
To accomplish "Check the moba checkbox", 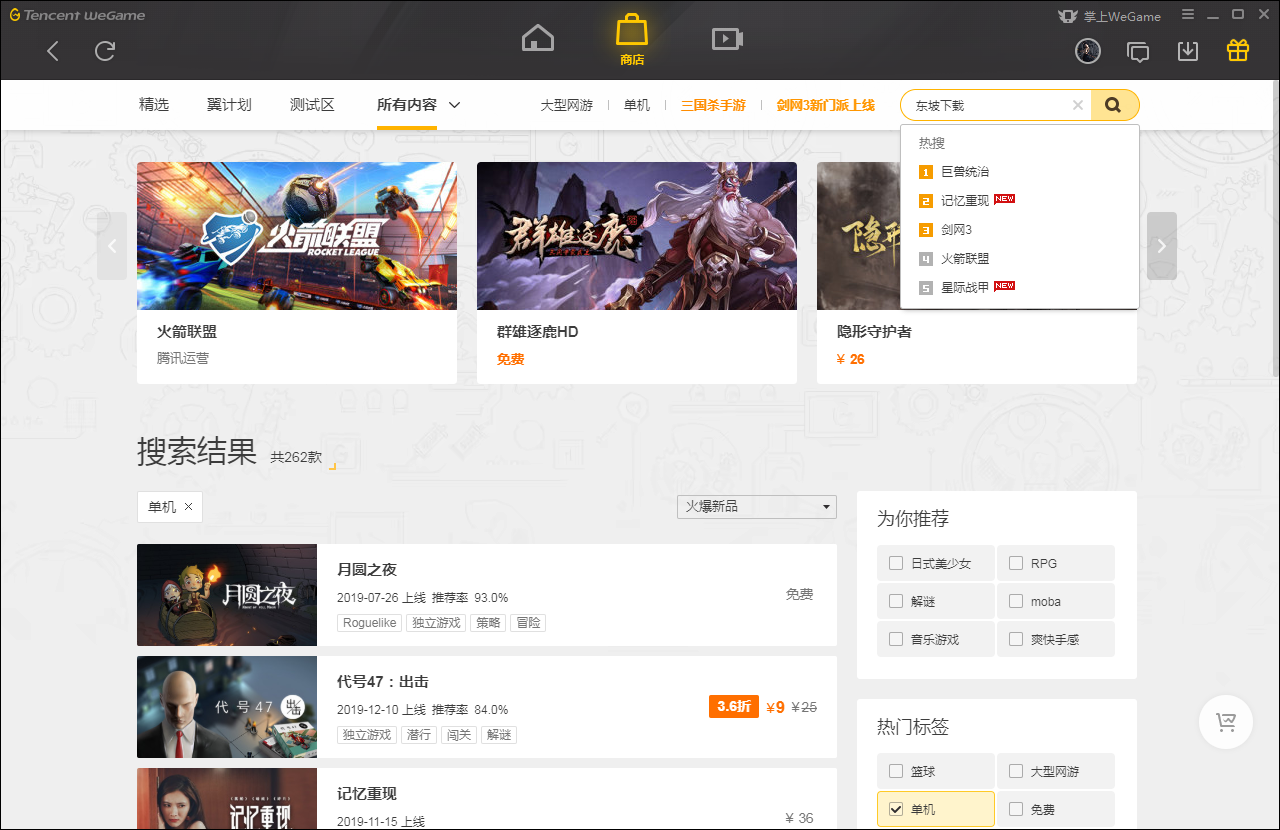I will tap(1016, 601).
